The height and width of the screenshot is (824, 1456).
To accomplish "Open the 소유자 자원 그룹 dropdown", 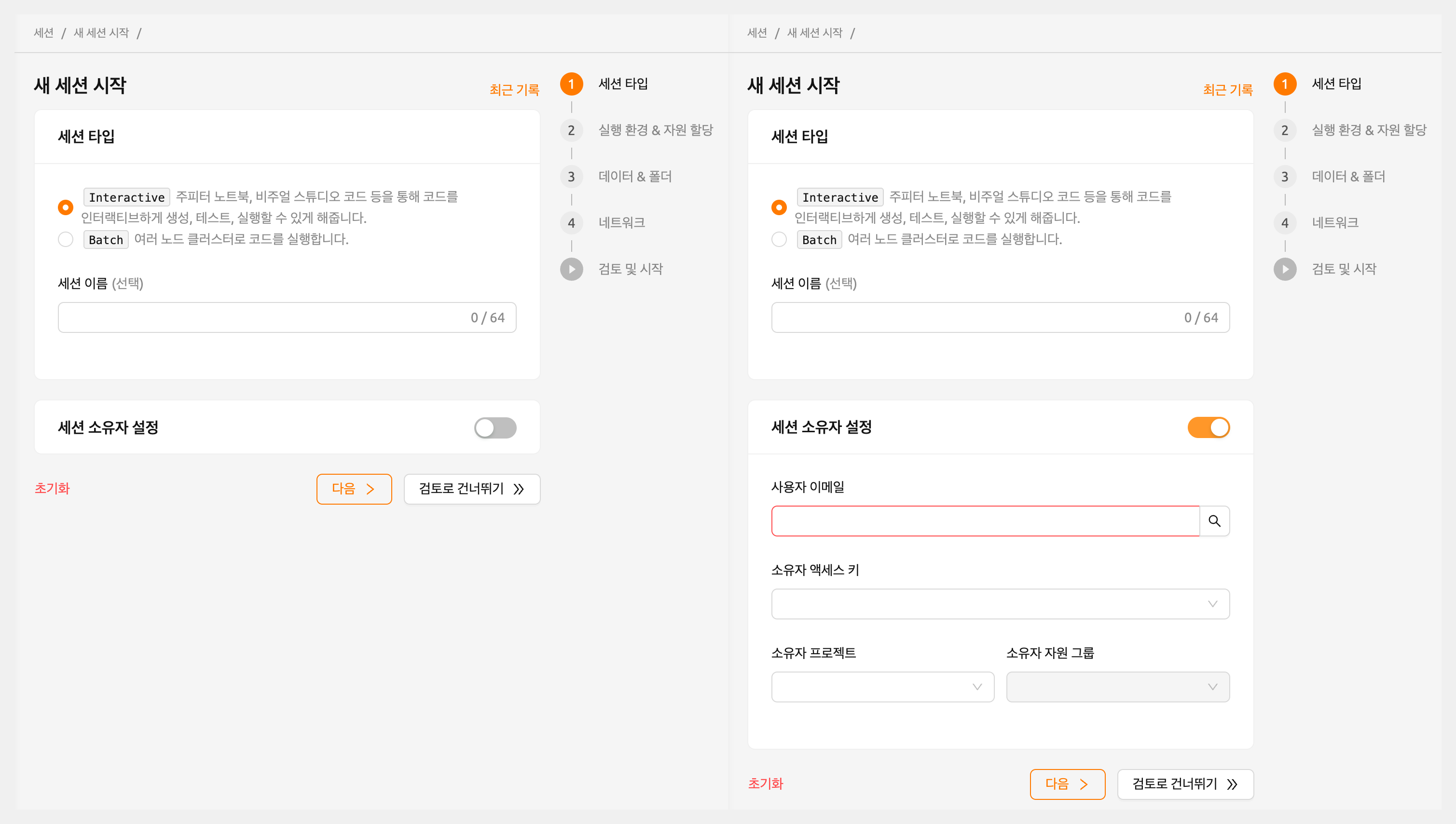I will (1118, 687).
